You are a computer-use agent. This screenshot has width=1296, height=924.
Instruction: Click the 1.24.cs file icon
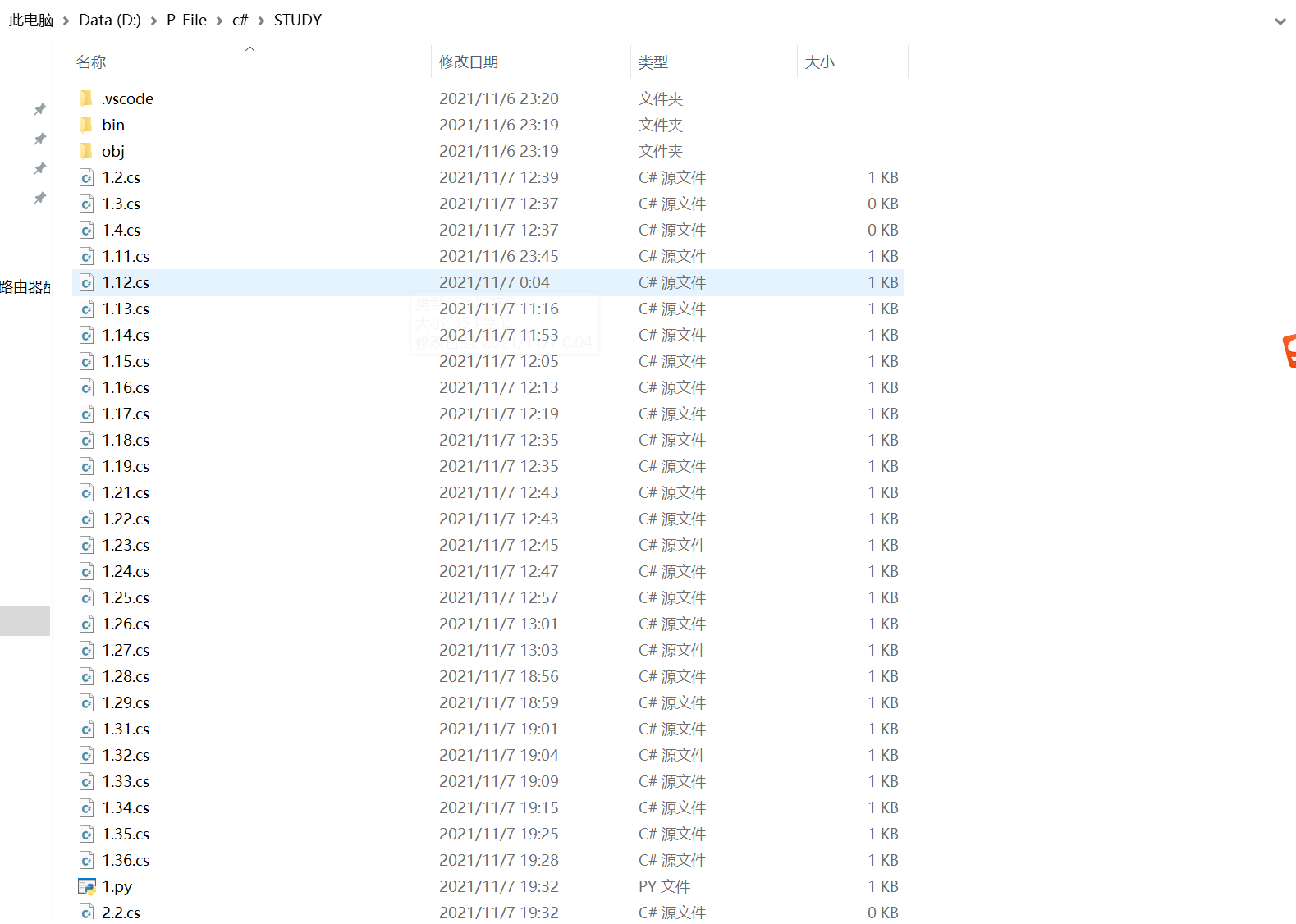coord(86,571)
